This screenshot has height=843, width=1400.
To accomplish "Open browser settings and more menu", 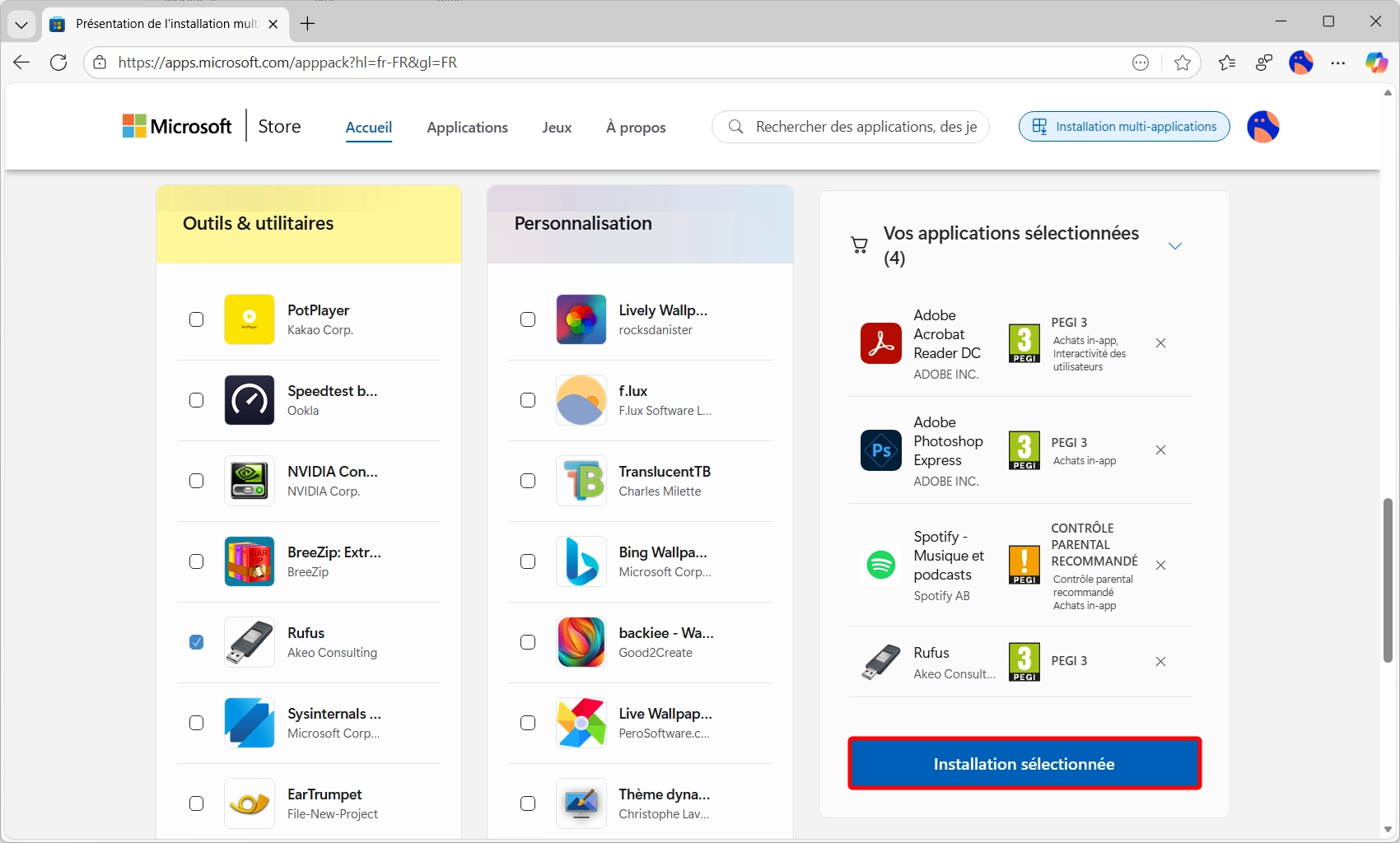I will point(1338,63).
